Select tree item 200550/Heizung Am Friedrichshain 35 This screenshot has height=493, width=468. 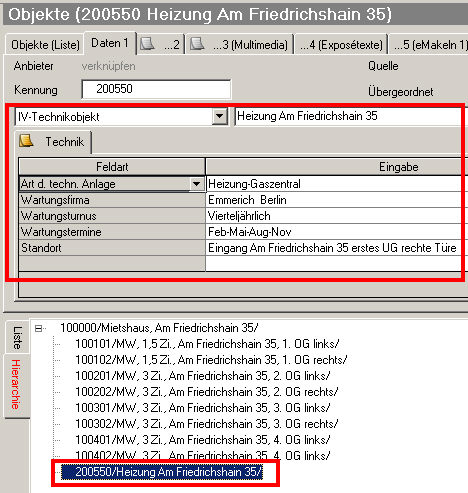click(169, 472)
